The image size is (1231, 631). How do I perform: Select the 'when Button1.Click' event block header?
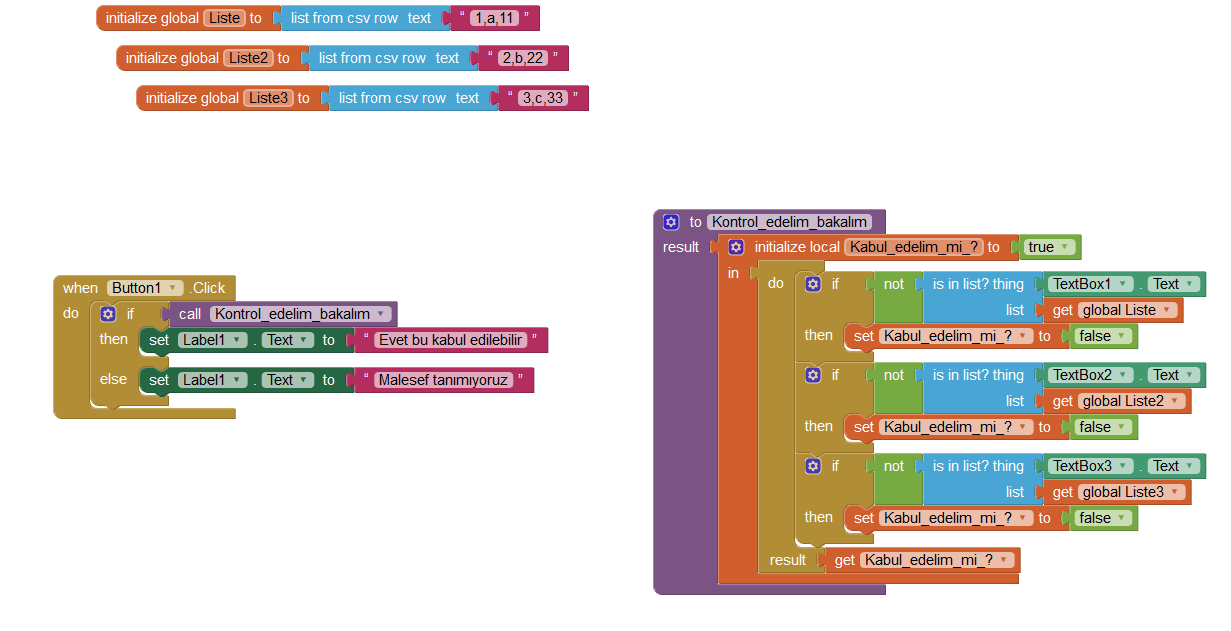pos(144,288)
